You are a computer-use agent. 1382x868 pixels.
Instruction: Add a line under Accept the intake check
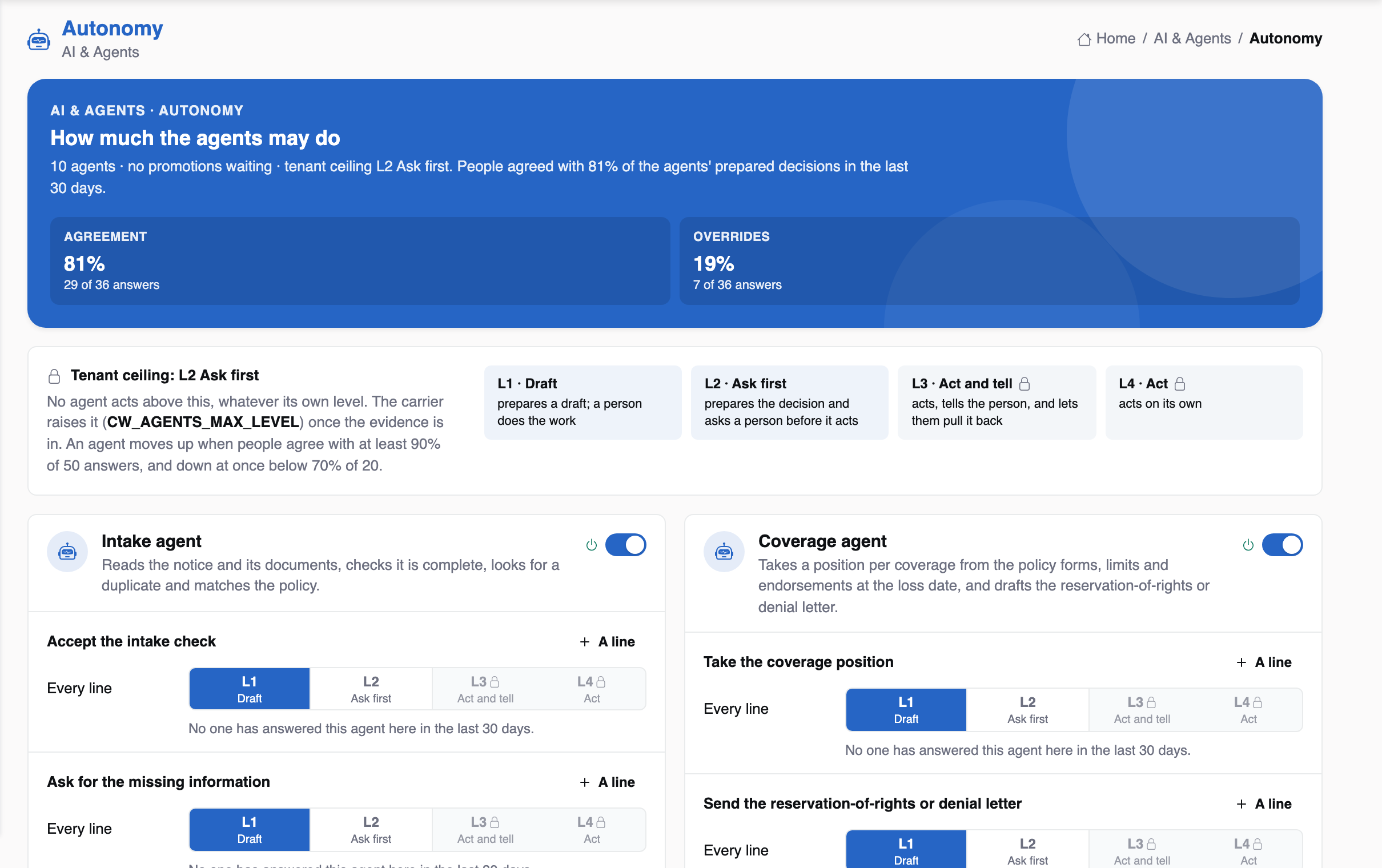pyautogui.click(x=607, y=642)
